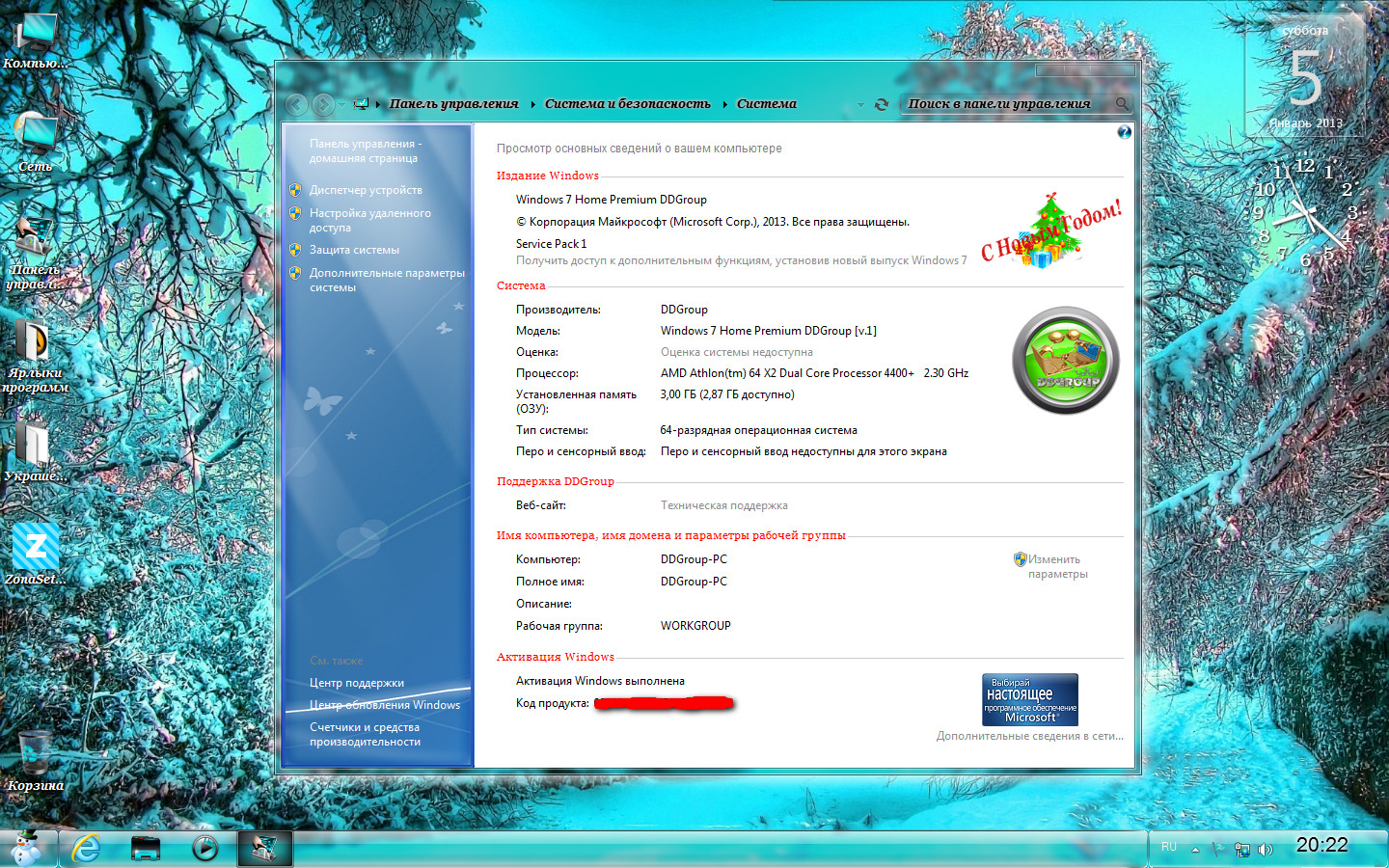The width and height of the screenshot is (1389, 868).
Task: Open the Компьютер desktop icon
Action: click(36, 41)
